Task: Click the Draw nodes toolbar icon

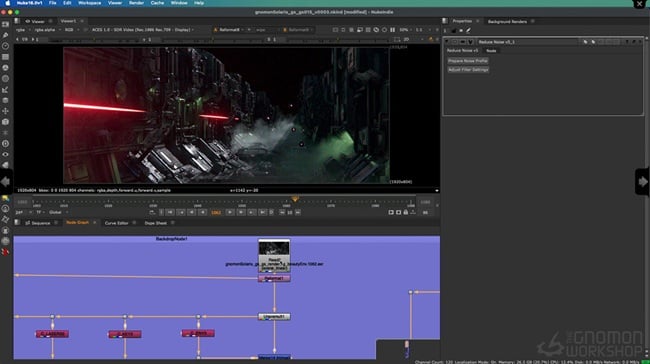Action: coord(5,35)
